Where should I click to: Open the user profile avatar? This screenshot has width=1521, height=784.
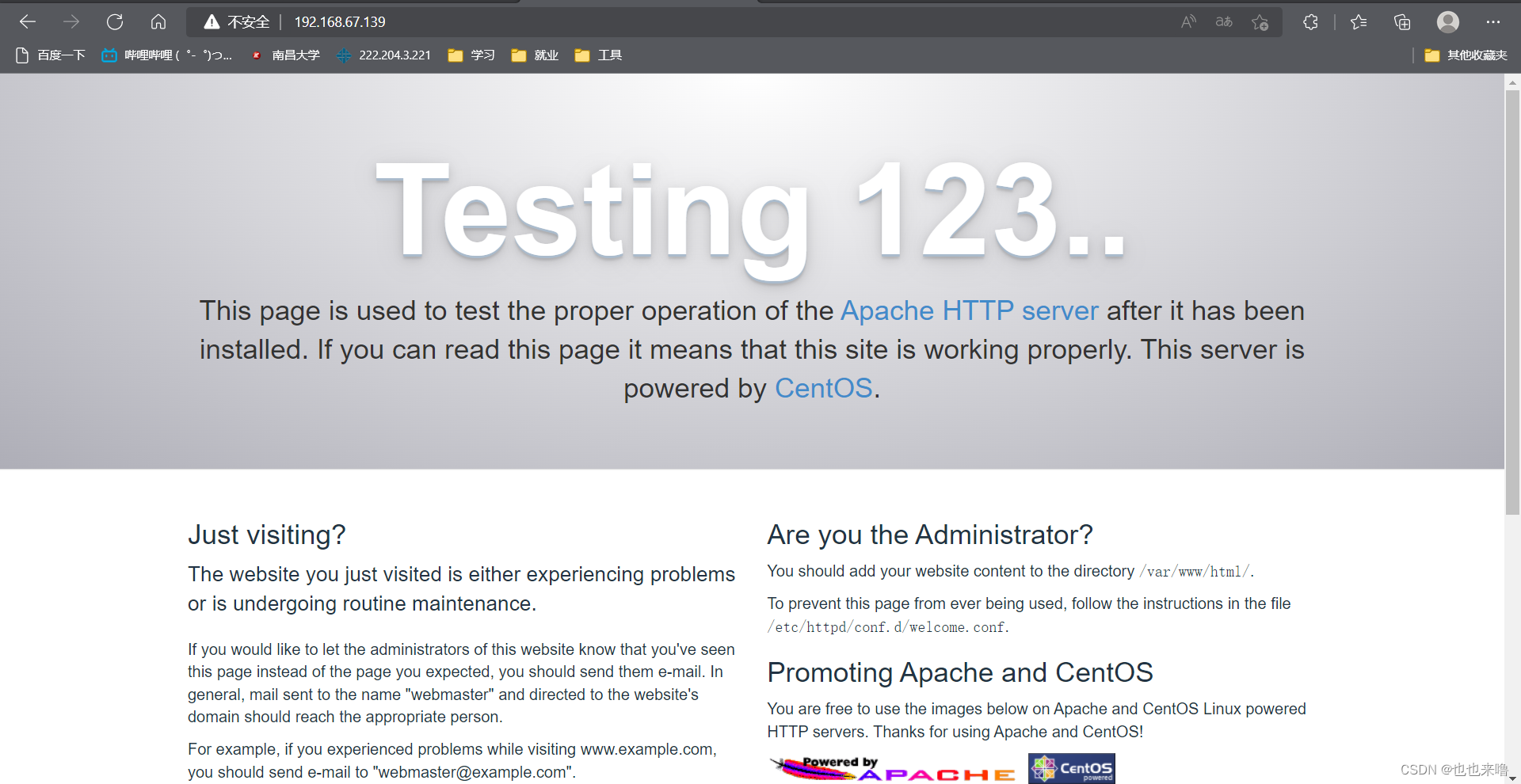(x=1448, y=22)
